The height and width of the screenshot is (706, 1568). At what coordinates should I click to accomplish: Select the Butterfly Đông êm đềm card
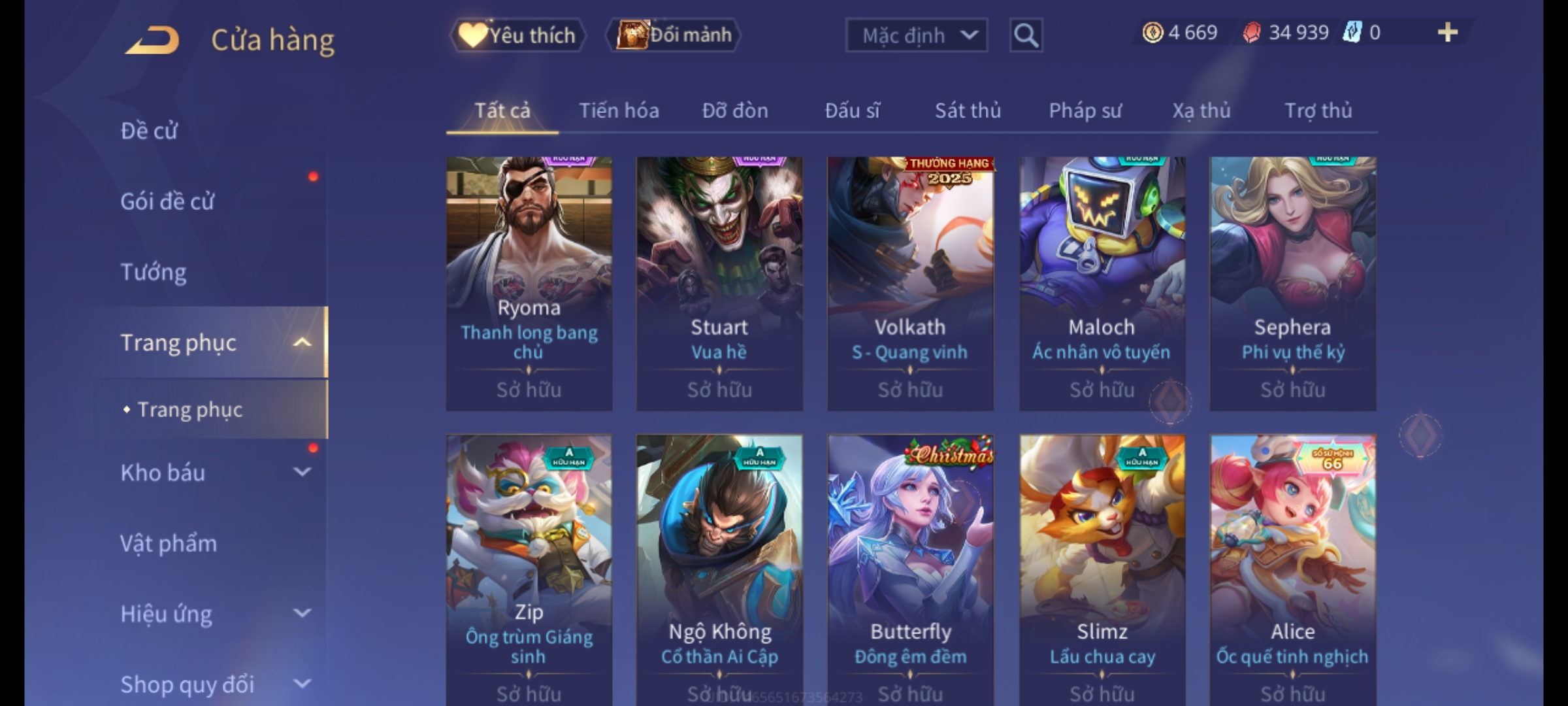[910, 570]
